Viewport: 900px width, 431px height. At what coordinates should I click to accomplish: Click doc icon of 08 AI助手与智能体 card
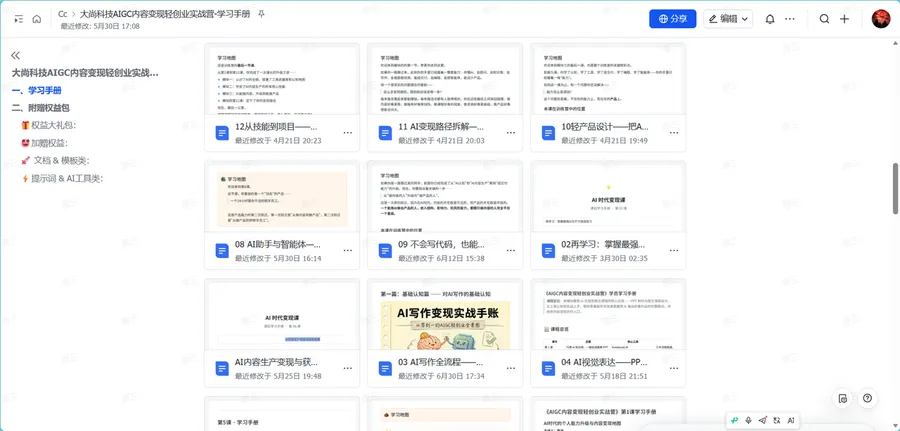pos(222,250)
